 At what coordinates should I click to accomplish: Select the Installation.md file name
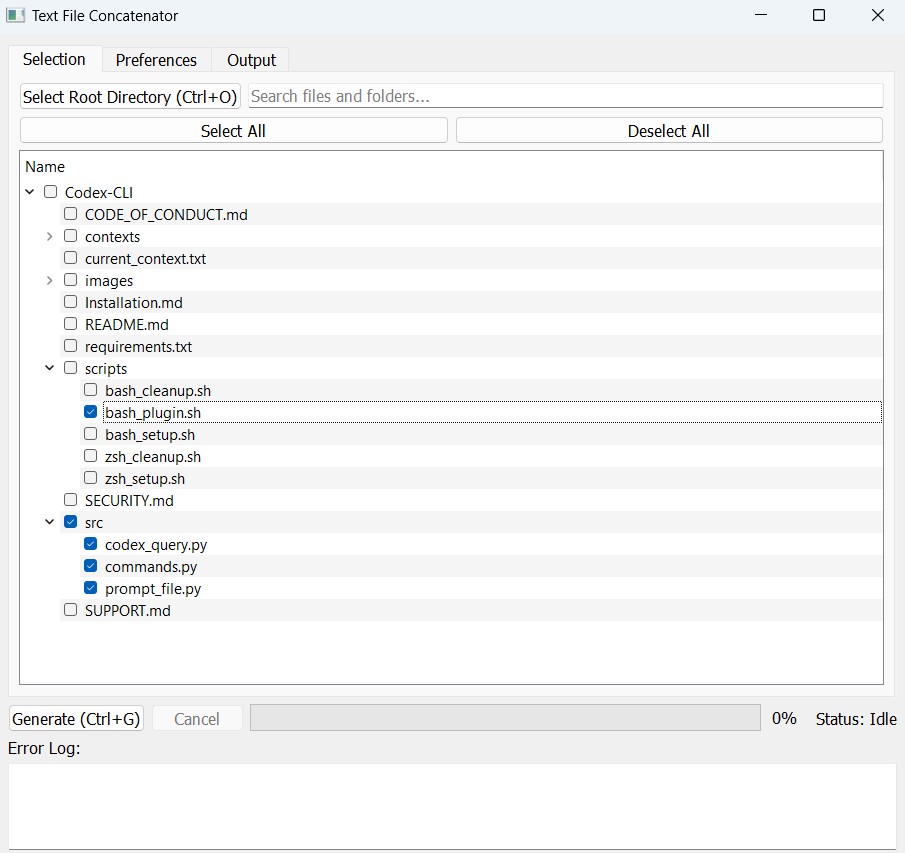(x=134, y=302)
